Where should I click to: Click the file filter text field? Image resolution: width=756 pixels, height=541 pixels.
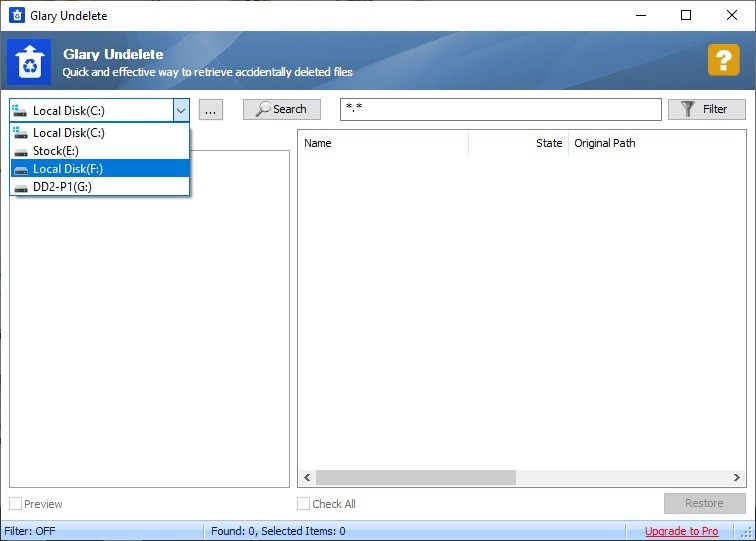tap(500, 109)
